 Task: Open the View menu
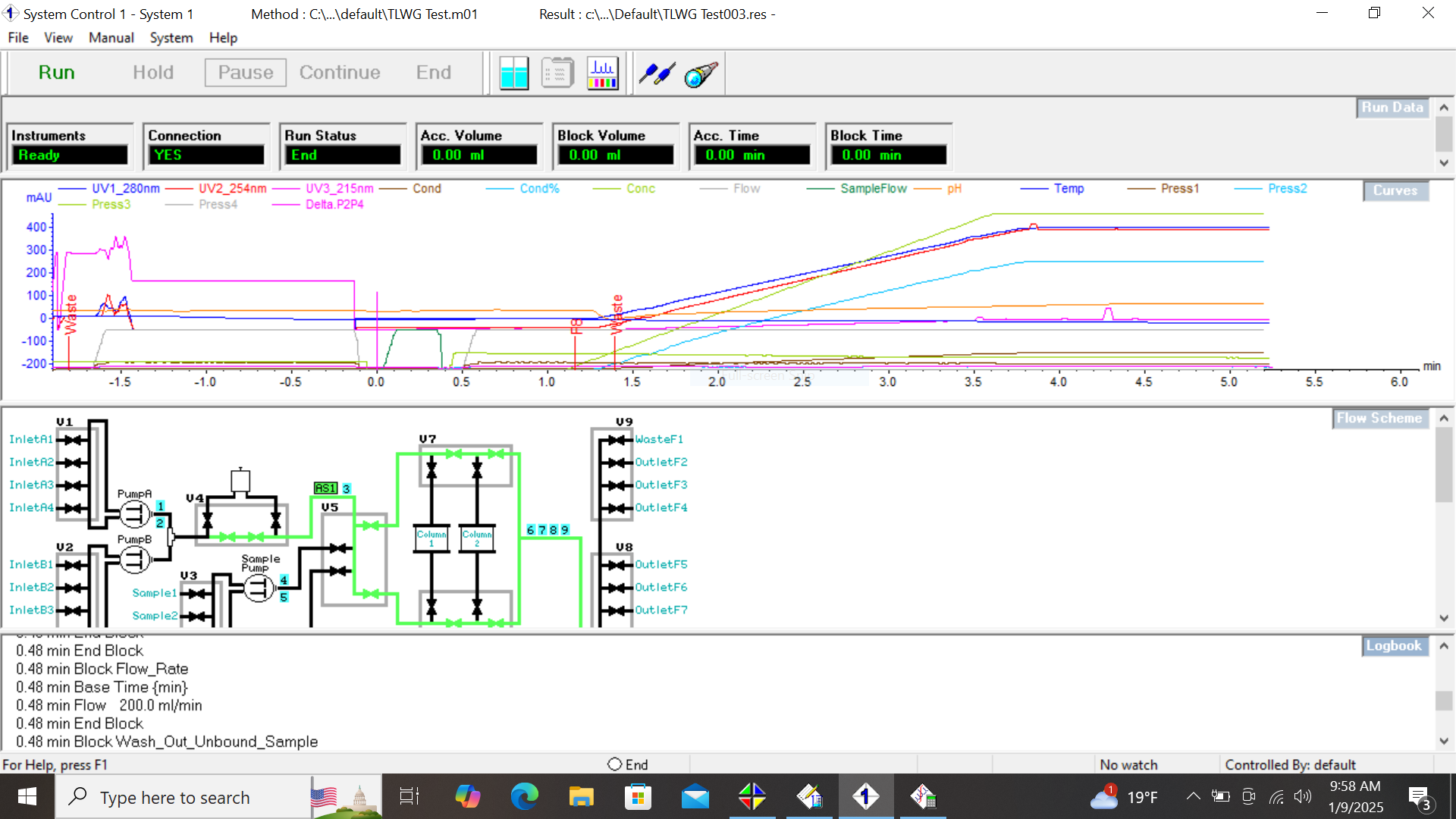(x=58, y=37)
